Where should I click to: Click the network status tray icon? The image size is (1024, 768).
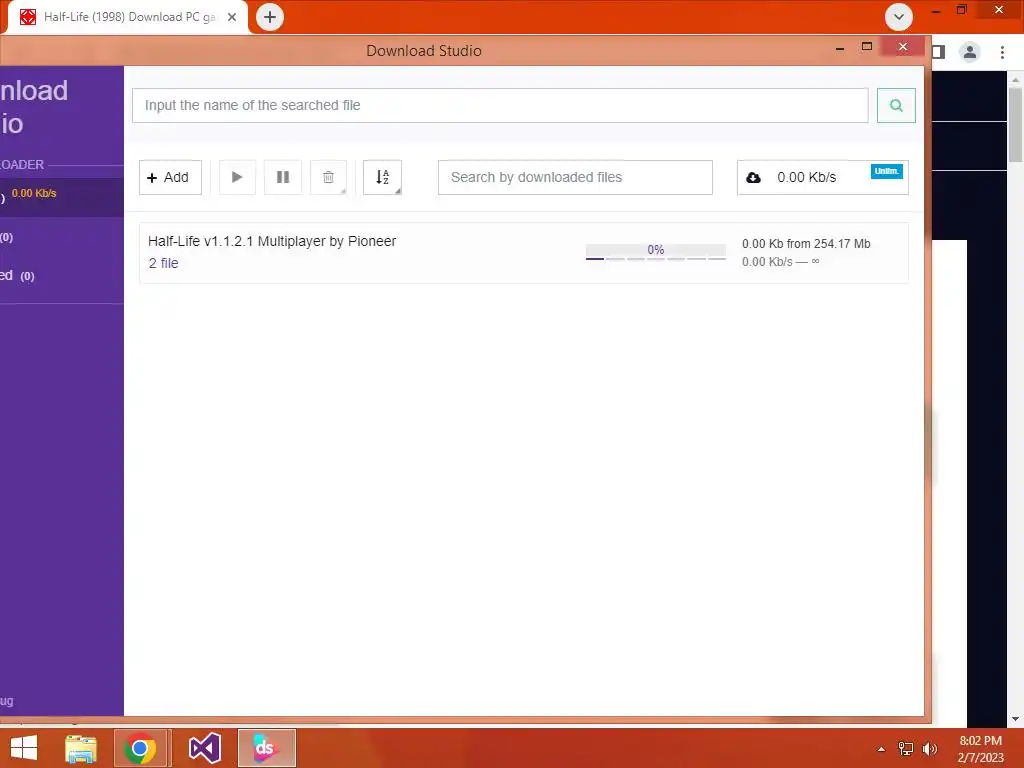coord(906,749)
